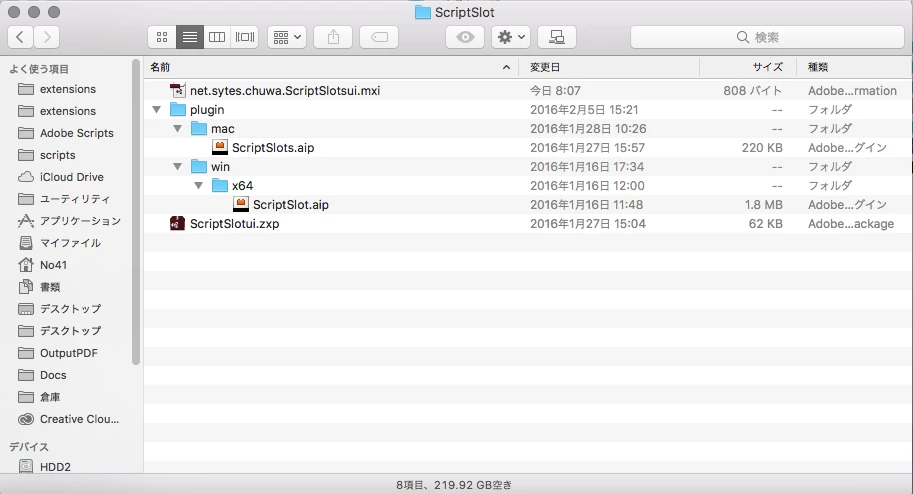
Task: Open Adobe Scripts in the sidebar
Action: point(76,133)
